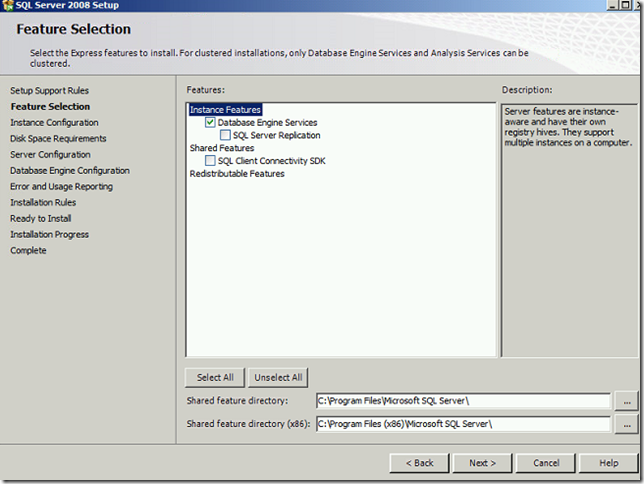The image size is (644, 484).
Task: Go to the Setup Support Rules step
Action: (x=49, y=90)
